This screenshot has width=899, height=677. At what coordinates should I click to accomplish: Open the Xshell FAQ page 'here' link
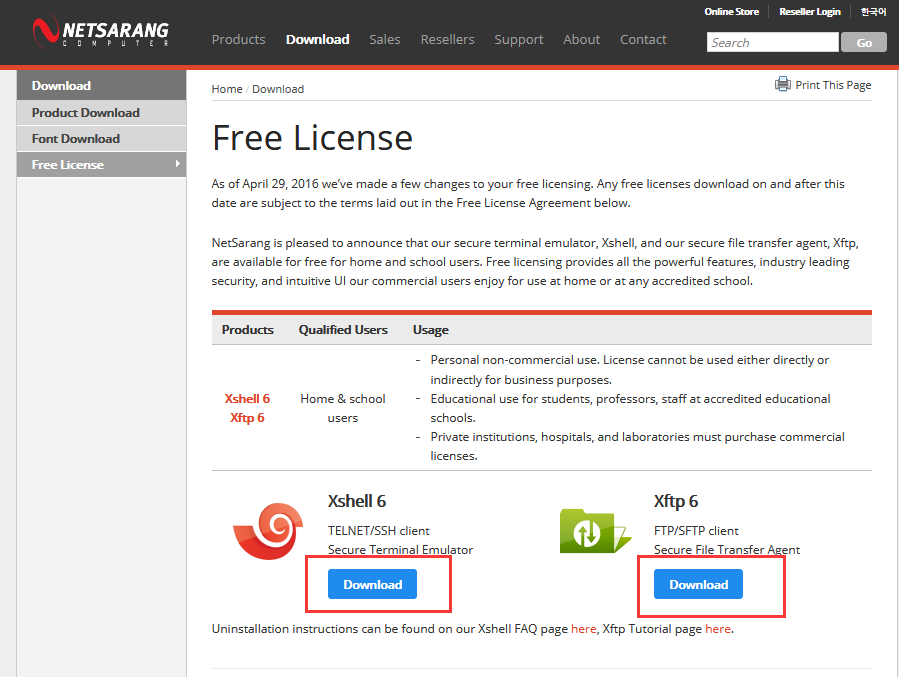[x=584, y=629]
